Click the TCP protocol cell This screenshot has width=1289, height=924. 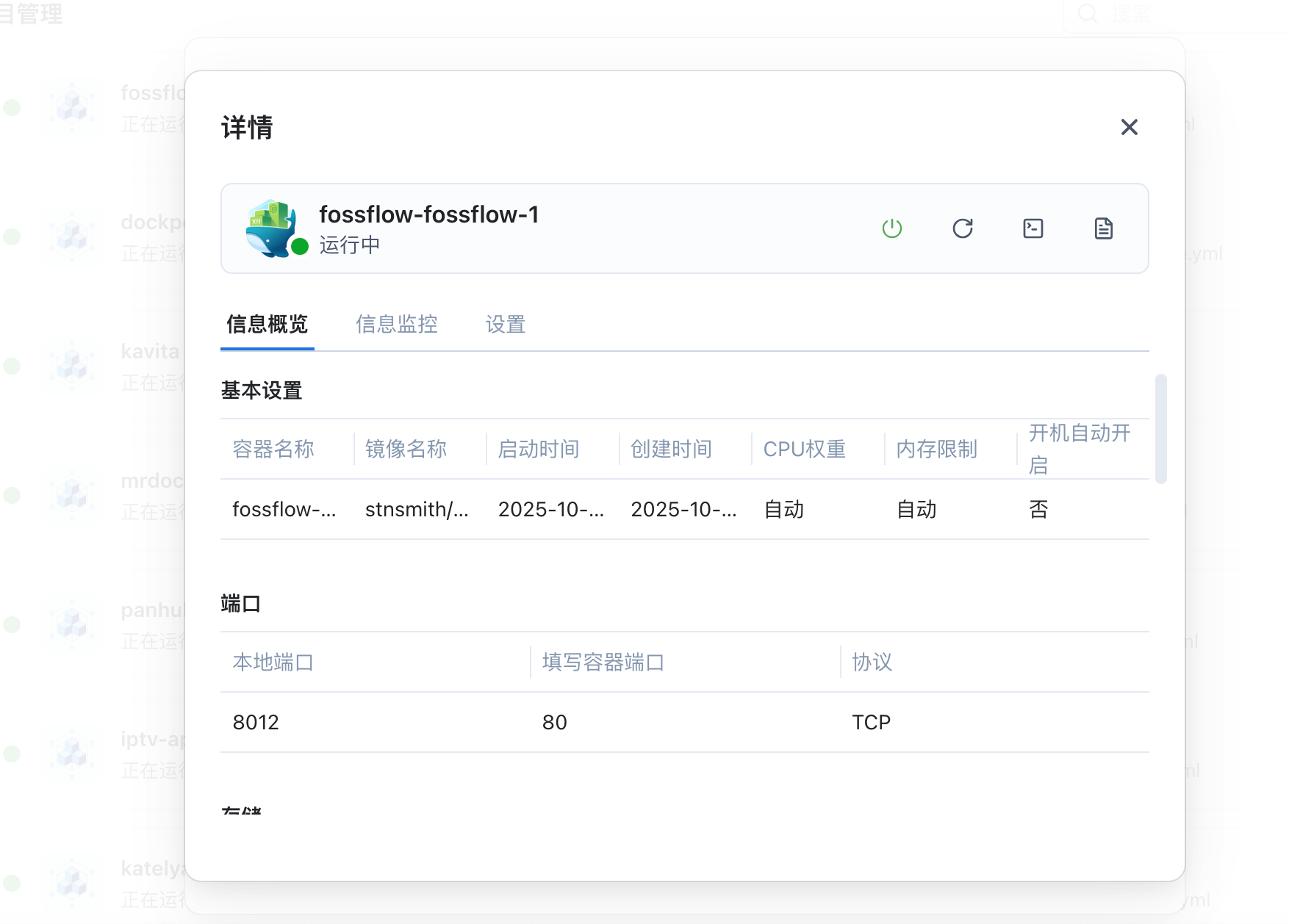click(x=871, y=722)
